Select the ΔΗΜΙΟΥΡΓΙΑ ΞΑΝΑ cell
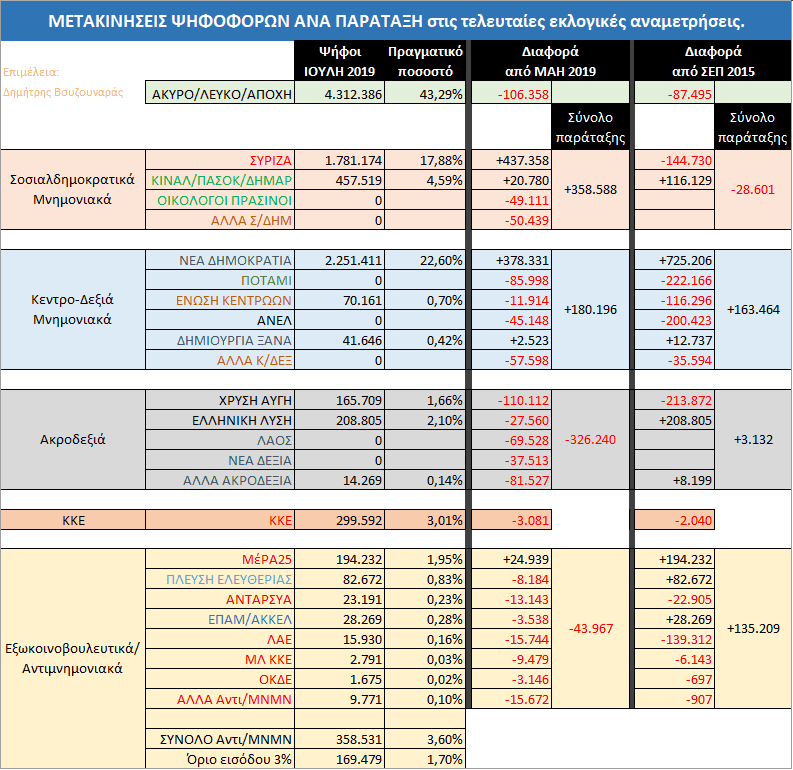 click(x=220, y=340)
